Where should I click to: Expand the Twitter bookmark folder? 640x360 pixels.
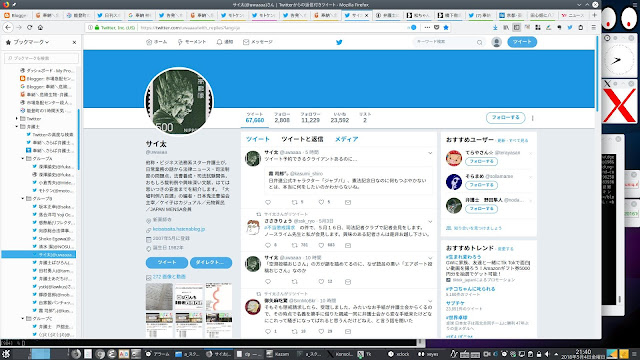coord(17,118)
